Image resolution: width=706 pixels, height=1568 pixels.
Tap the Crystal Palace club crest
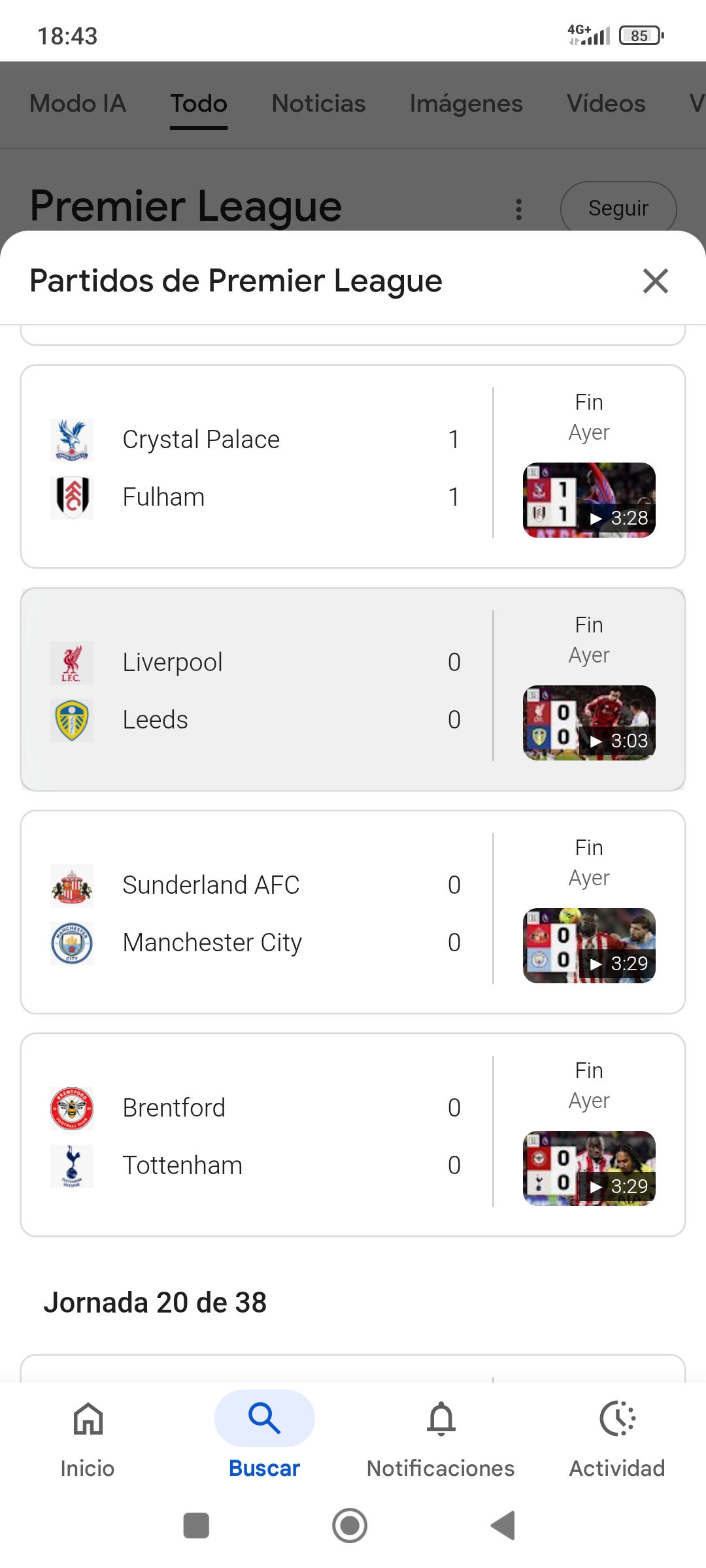pos(72,440)
